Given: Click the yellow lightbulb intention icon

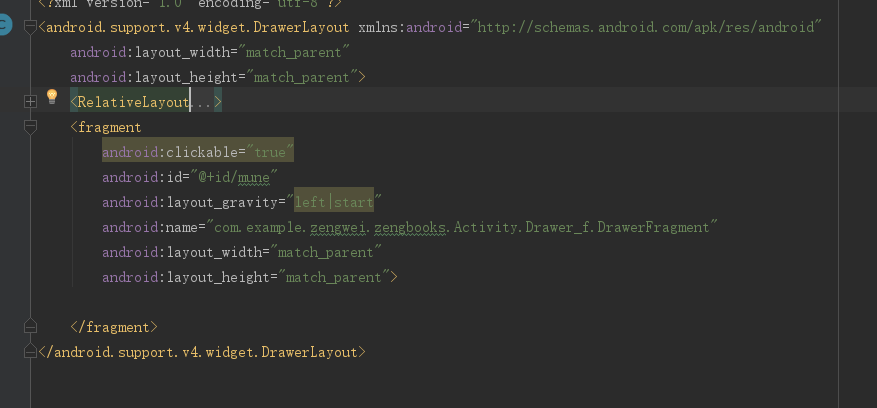Looking at the screenshot, I should coord(53,97).
